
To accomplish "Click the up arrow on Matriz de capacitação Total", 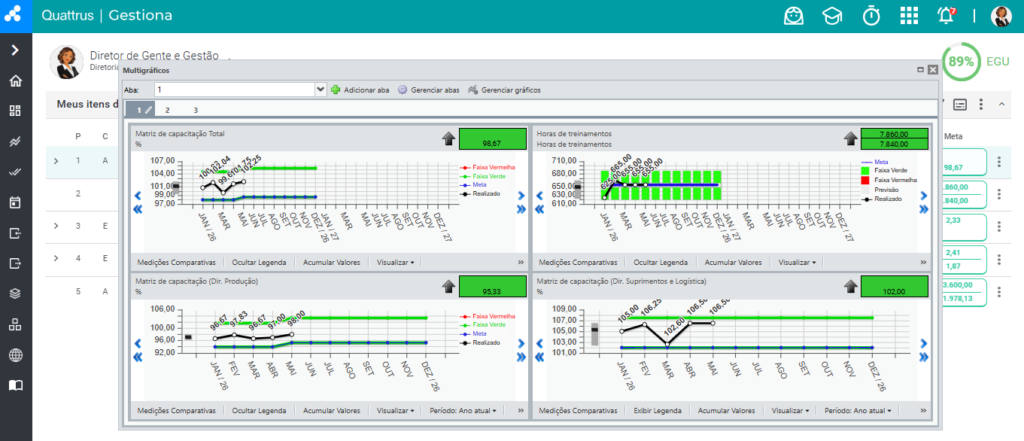I will click(x=449, y=138).
